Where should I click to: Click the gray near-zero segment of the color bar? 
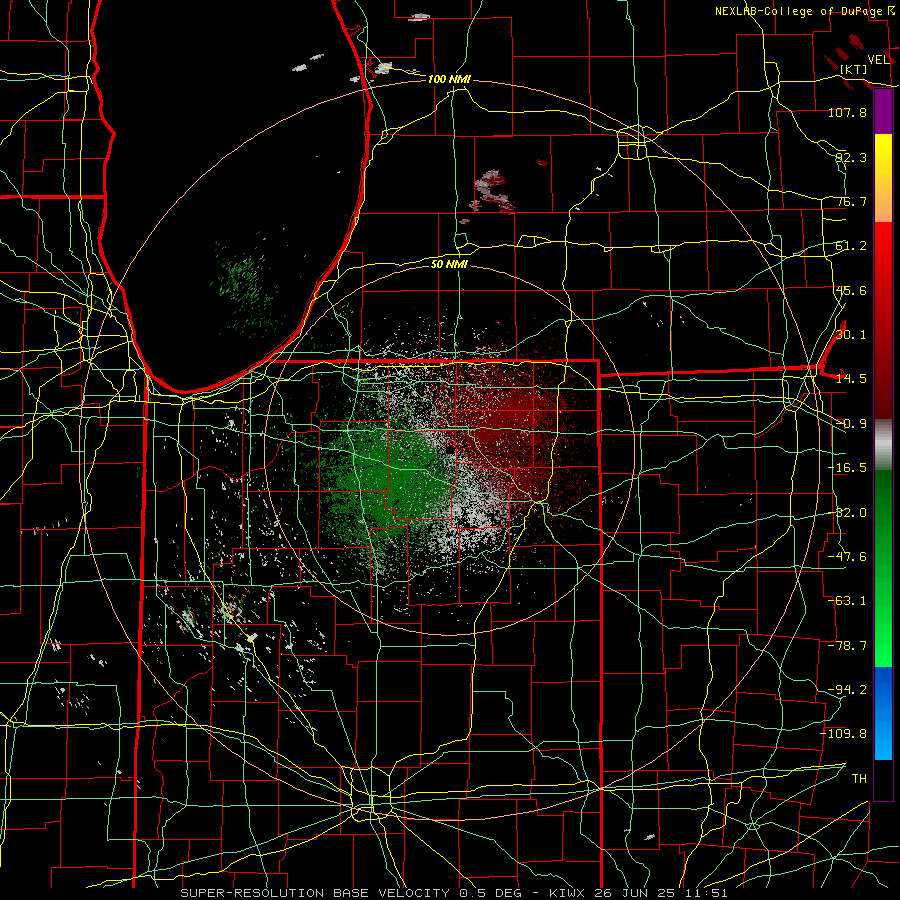883,445
